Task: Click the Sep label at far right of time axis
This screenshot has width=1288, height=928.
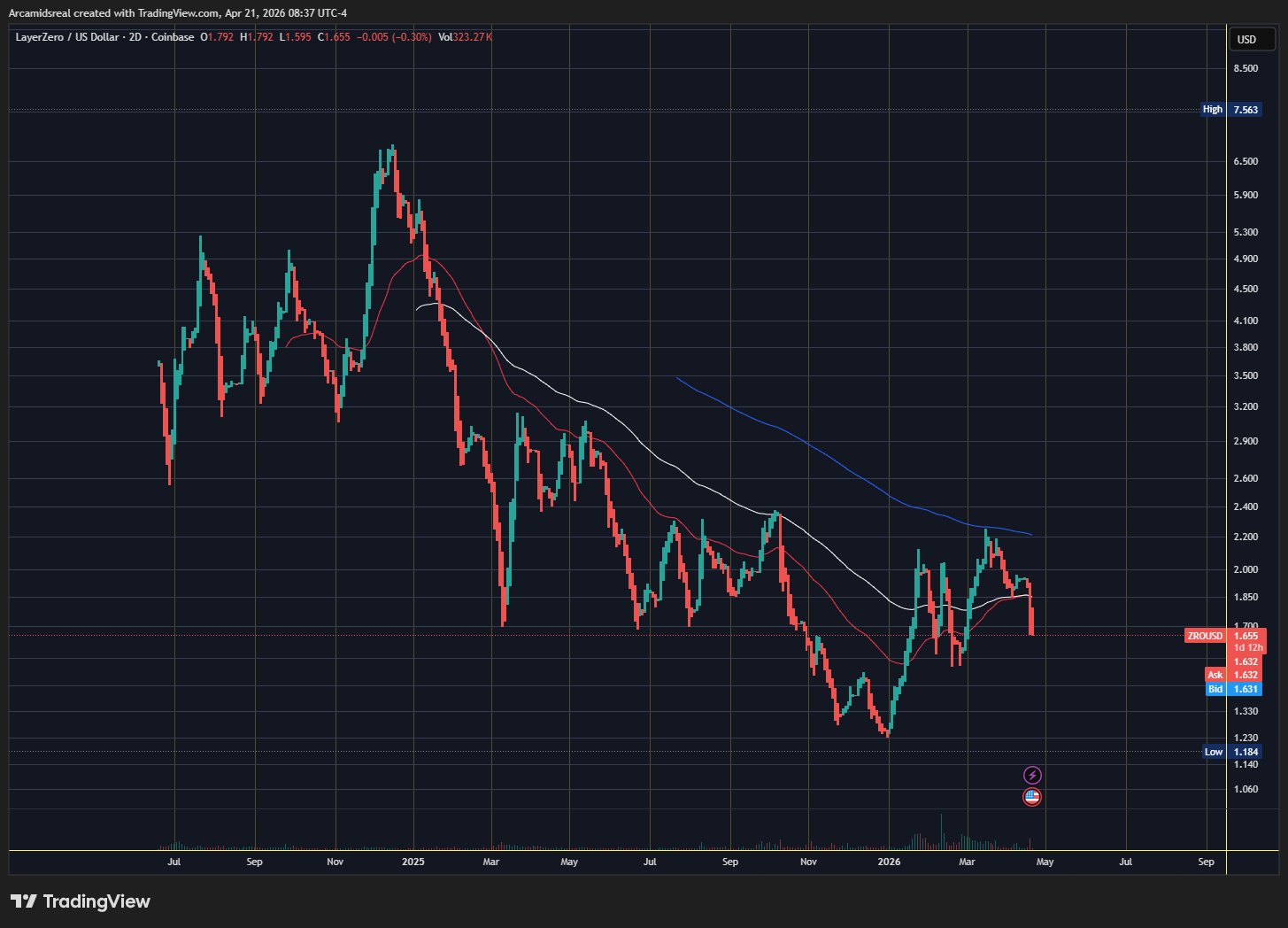Action: pos(1206,862)
